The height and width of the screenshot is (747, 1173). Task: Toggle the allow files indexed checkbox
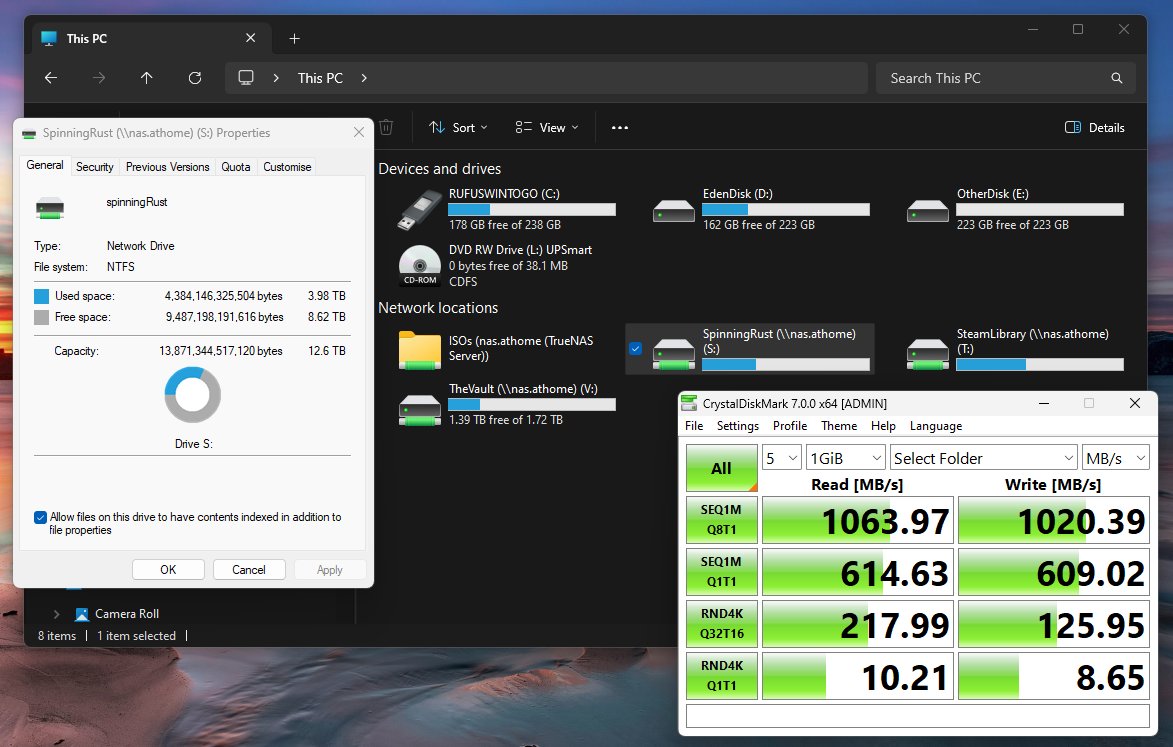[x=40, y=517]
